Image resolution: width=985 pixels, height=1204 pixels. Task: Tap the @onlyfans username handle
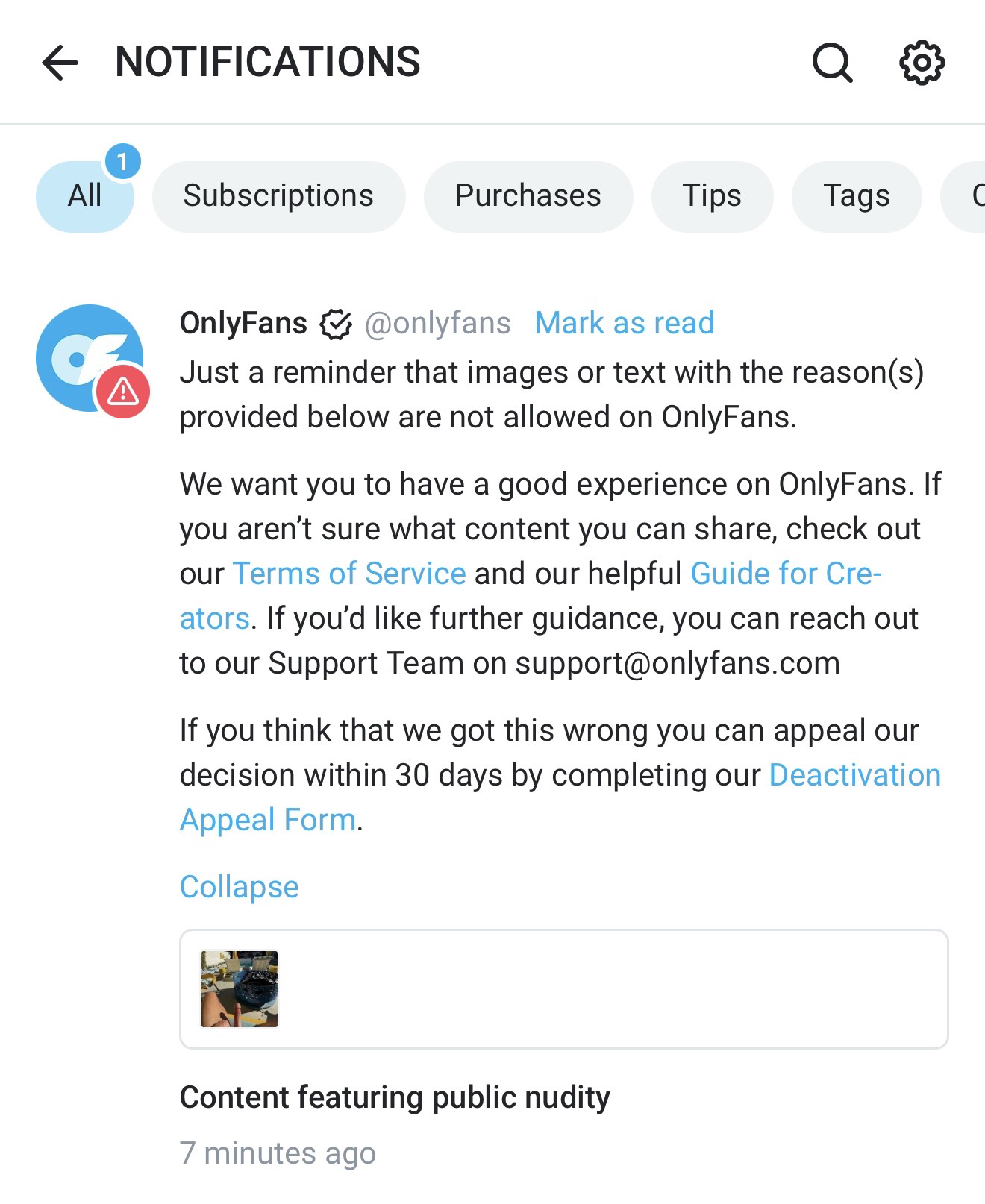click(437, 323)
